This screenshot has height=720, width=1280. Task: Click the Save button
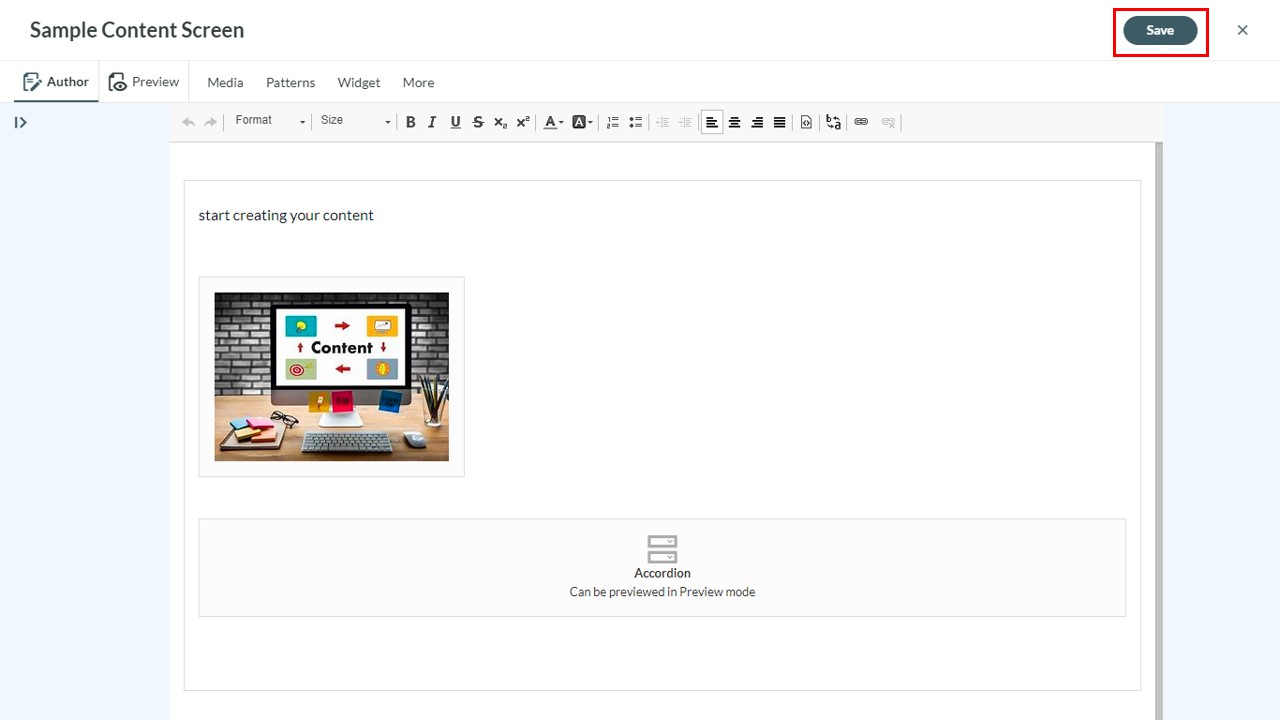click(1160, 30)
